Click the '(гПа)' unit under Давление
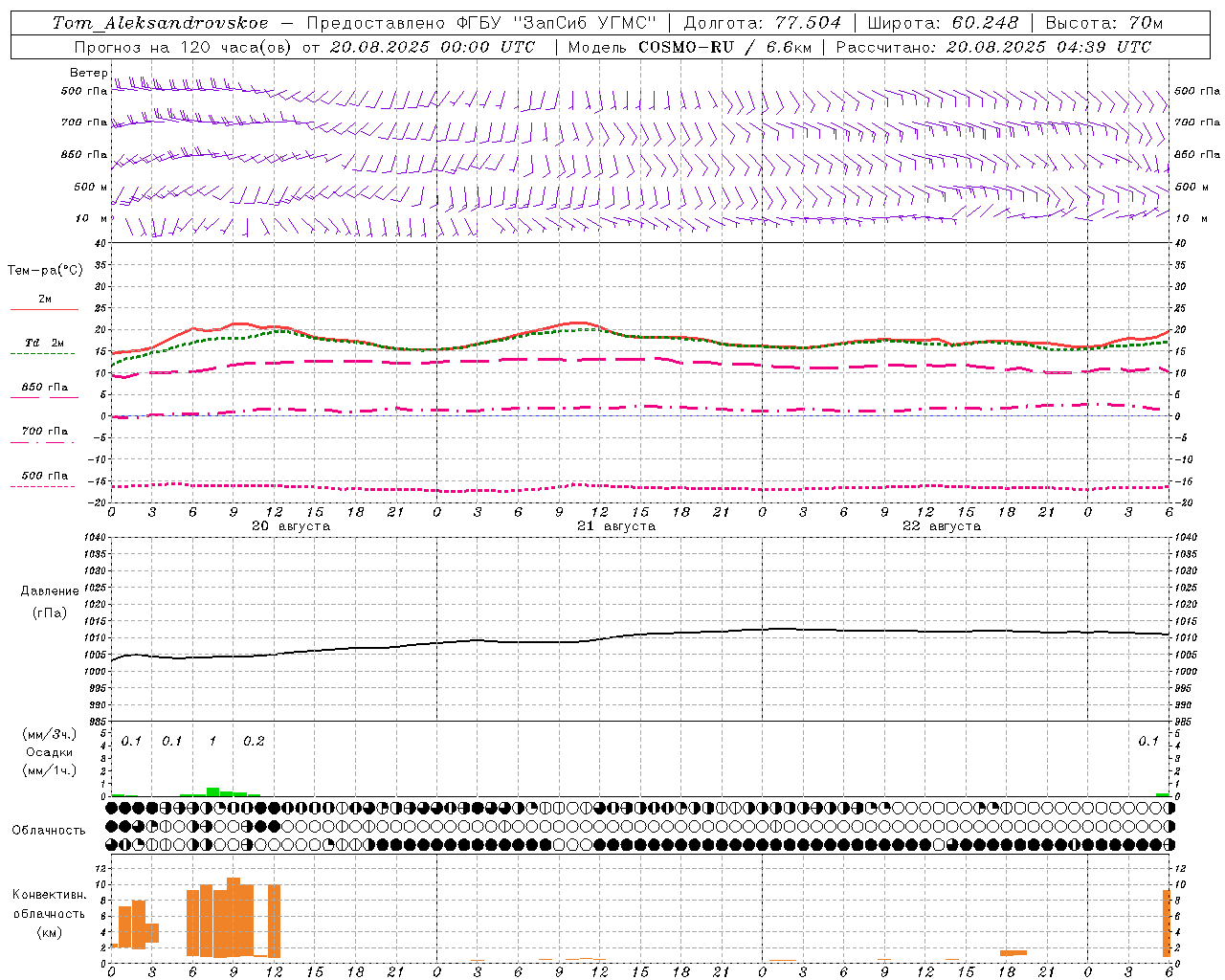 pyautogui.click(x=50, y=613)
